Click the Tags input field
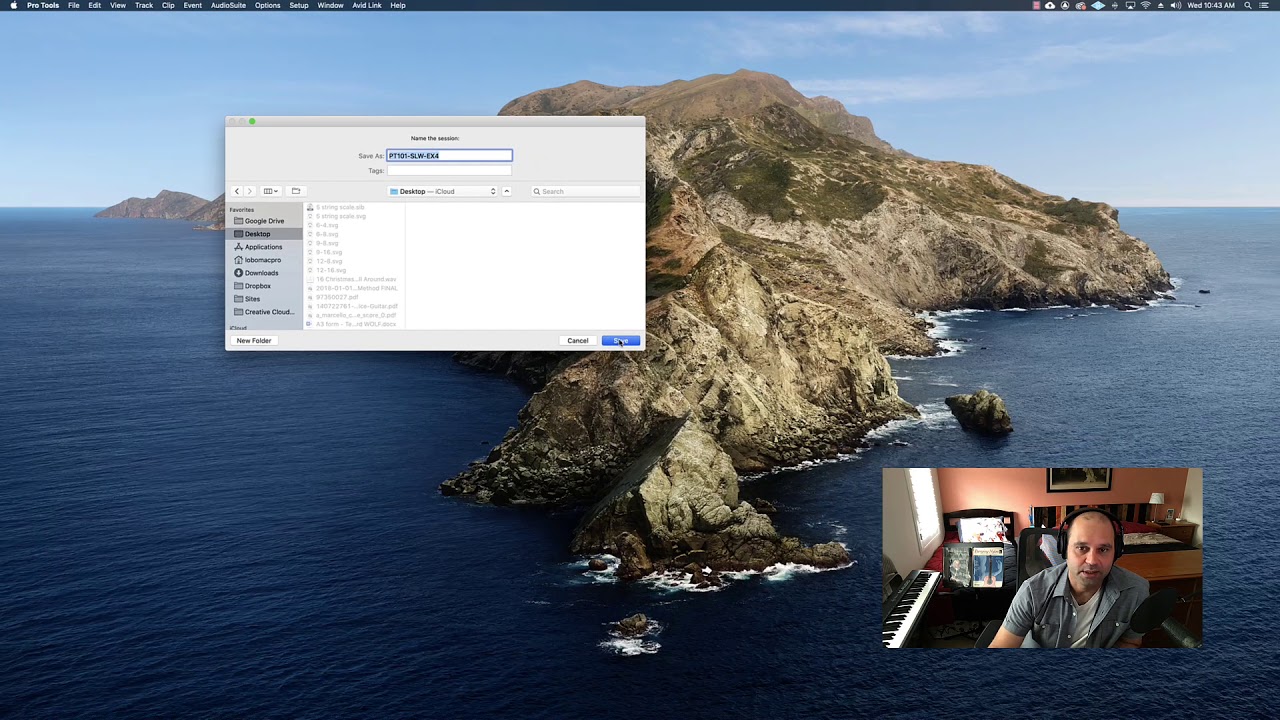The height and width of the screenshot is (720, 1280). [x=449, y=171]
